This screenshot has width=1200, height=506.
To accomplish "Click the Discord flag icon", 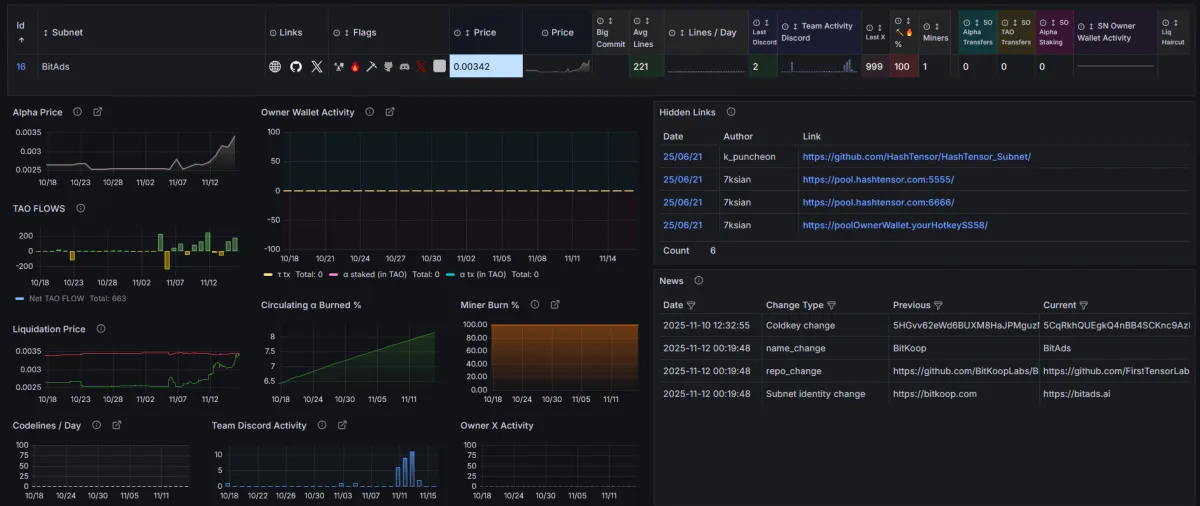I will [x=404, y=67].
